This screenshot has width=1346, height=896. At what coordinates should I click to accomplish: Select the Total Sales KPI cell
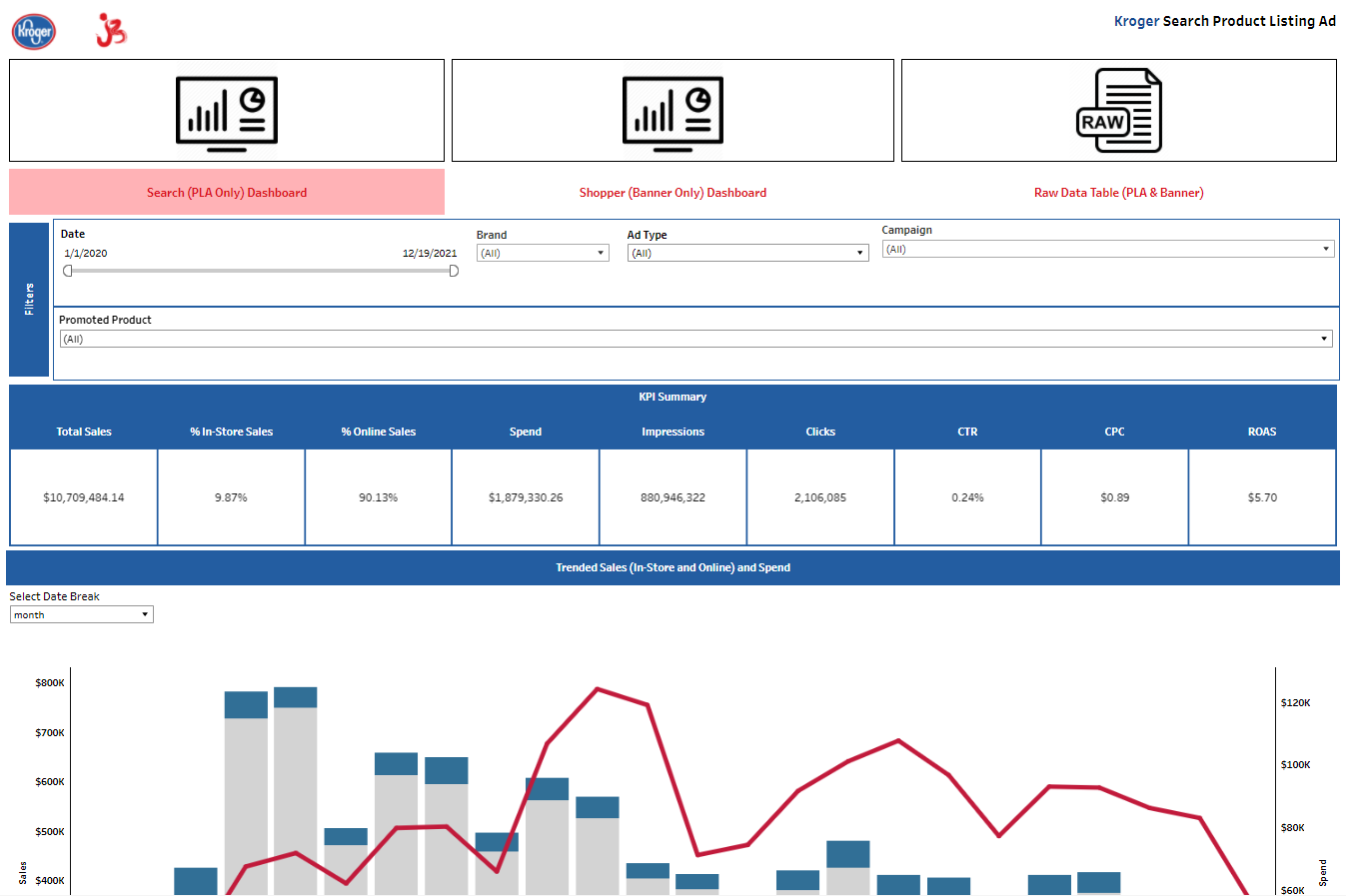pyautogui.click(x=82, y=496)
